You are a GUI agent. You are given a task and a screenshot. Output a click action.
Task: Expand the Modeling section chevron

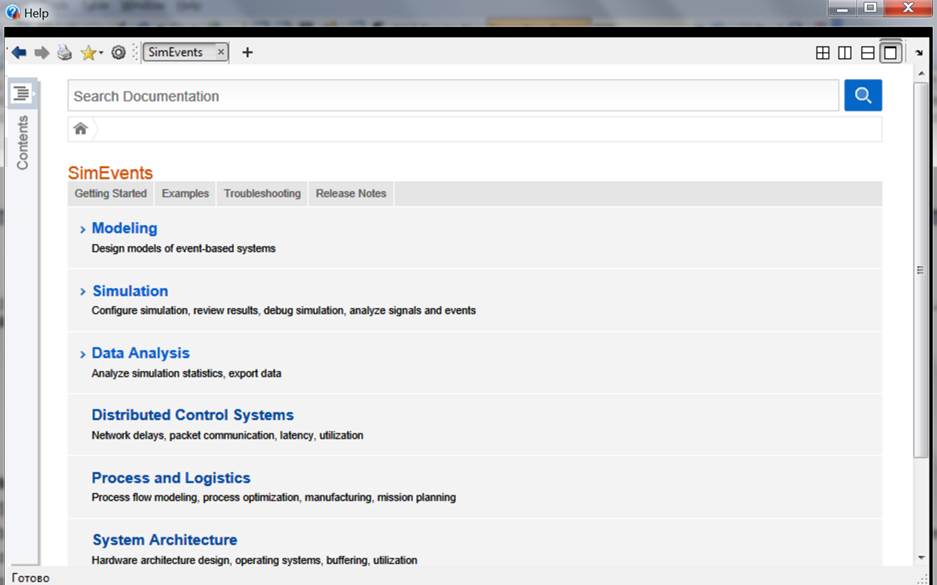pos(83,229)
